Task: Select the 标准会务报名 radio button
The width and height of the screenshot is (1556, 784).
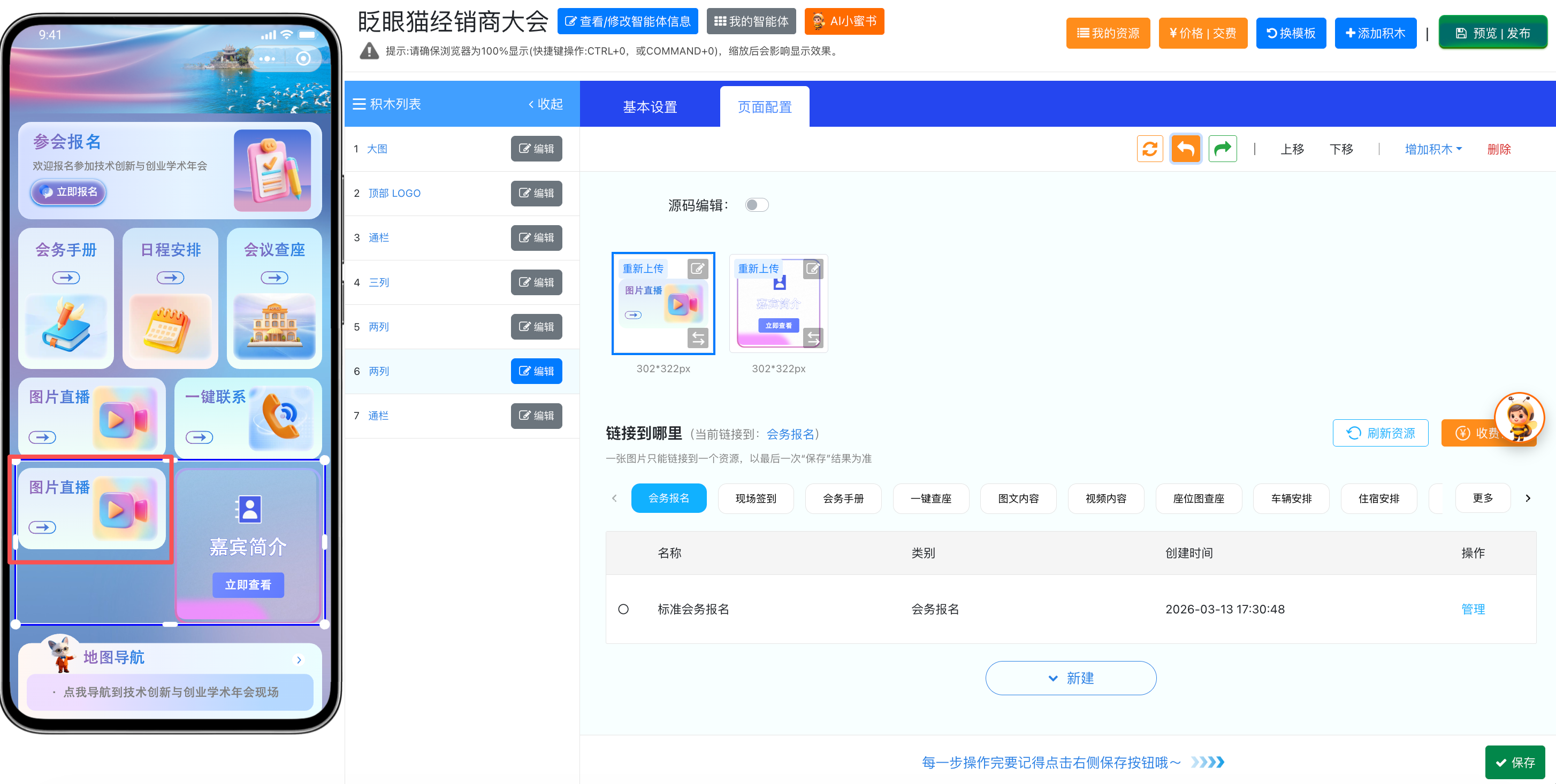Action: click(x=623, y=609)
